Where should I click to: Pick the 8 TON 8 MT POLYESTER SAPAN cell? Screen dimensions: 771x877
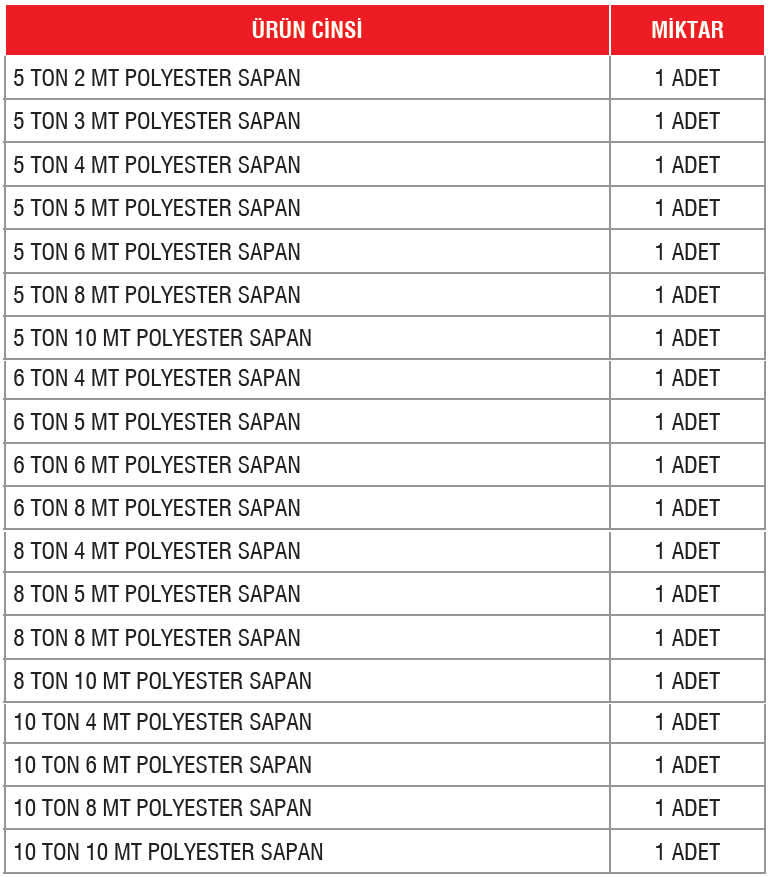157,638
